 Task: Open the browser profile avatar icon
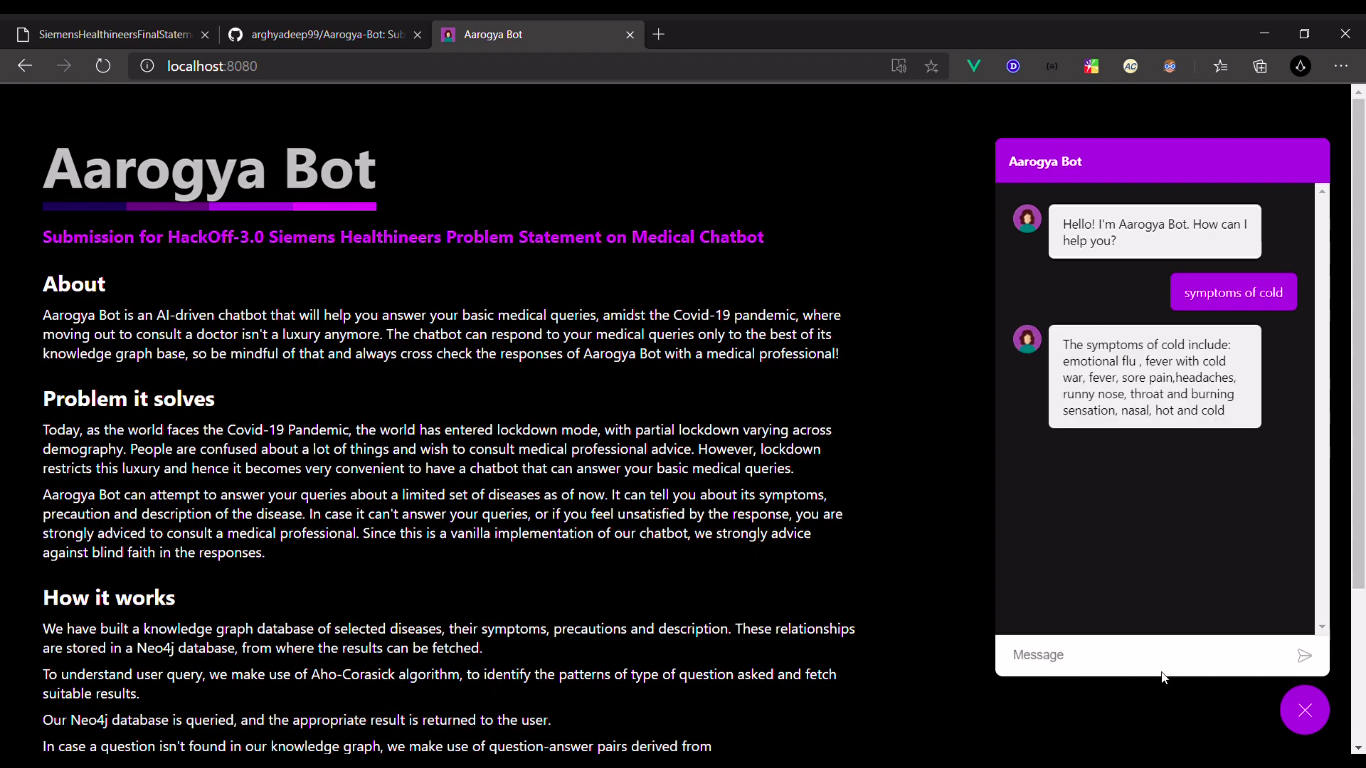(x=1300, y=66)
